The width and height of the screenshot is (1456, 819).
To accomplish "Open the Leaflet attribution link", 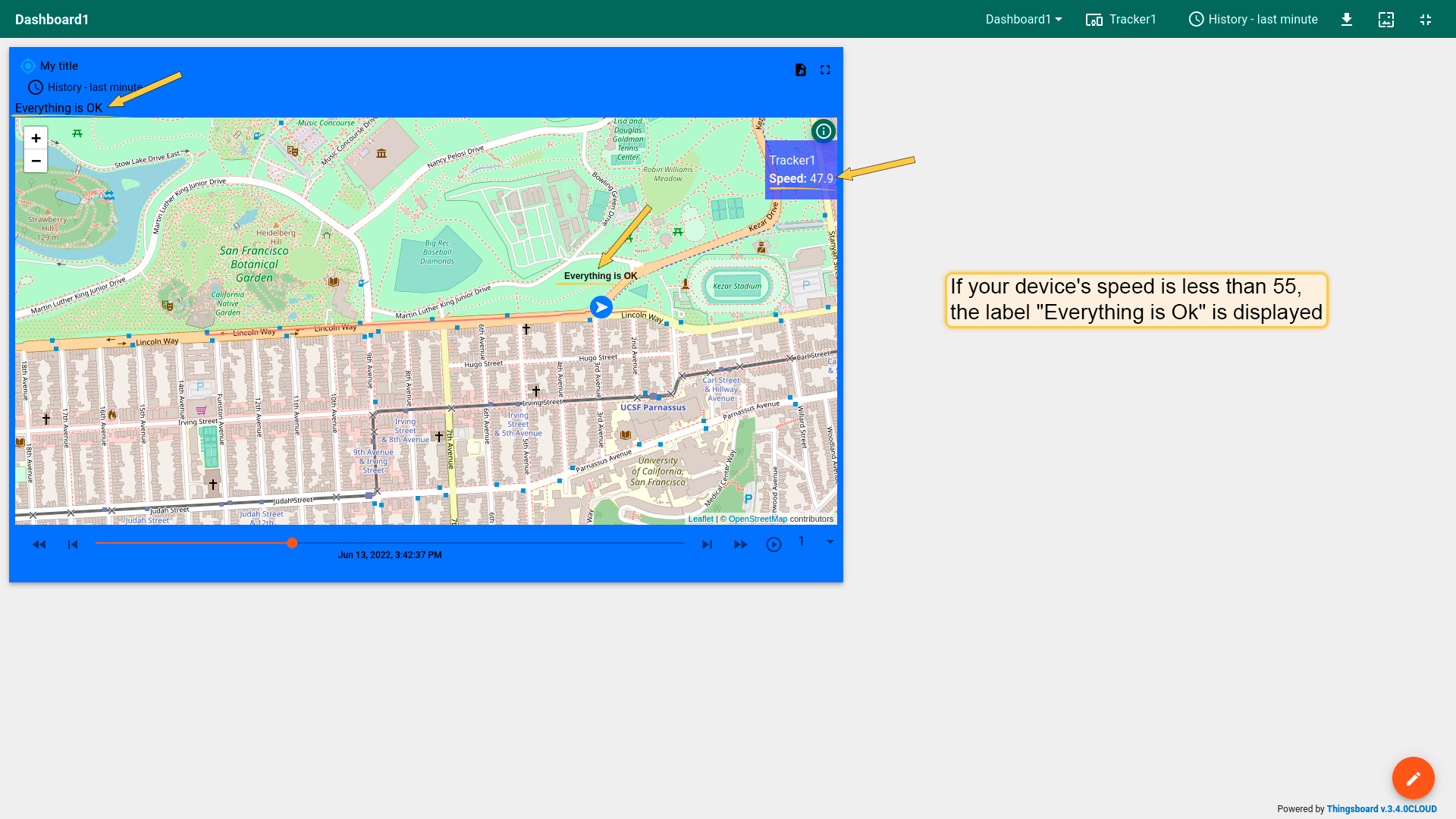I will click(x=701, y=519).
